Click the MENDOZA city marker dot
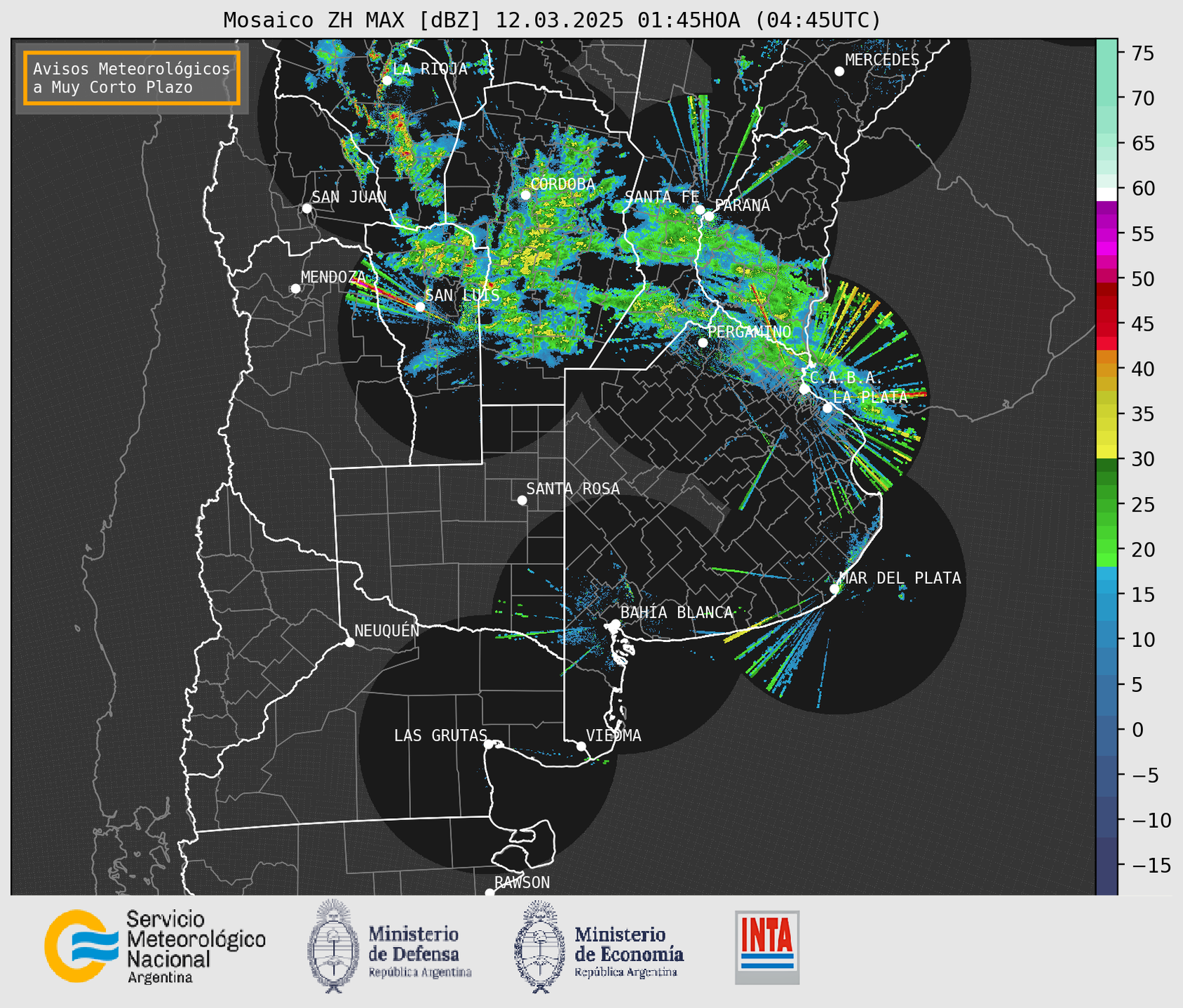Screen dimensions: 1183x1008 click(296, 289)
